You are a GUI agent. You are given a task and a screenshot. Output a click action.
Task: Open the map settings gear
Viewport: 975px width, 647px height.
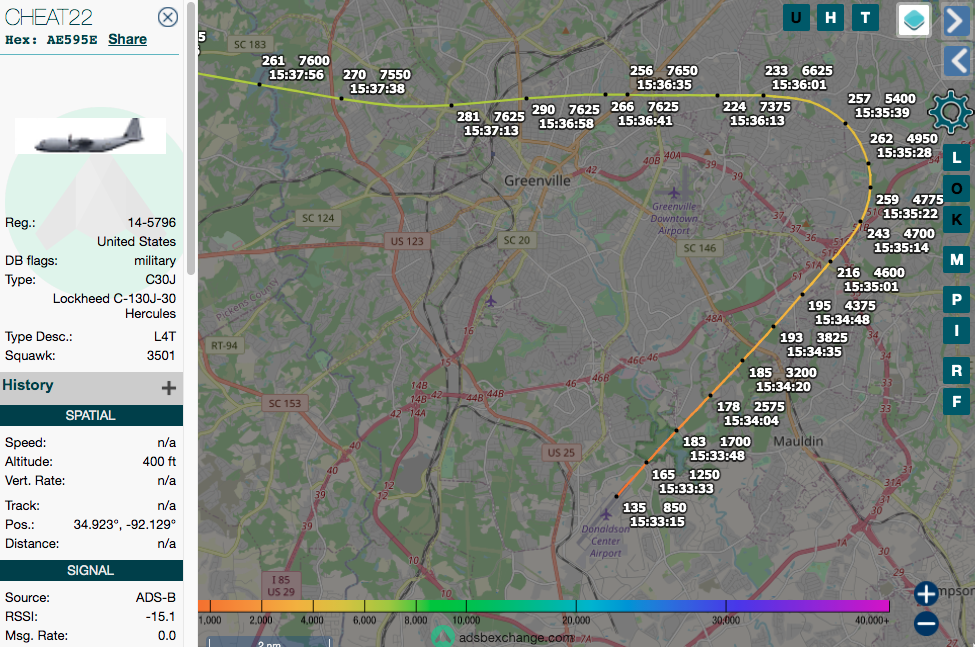[950, 112]
